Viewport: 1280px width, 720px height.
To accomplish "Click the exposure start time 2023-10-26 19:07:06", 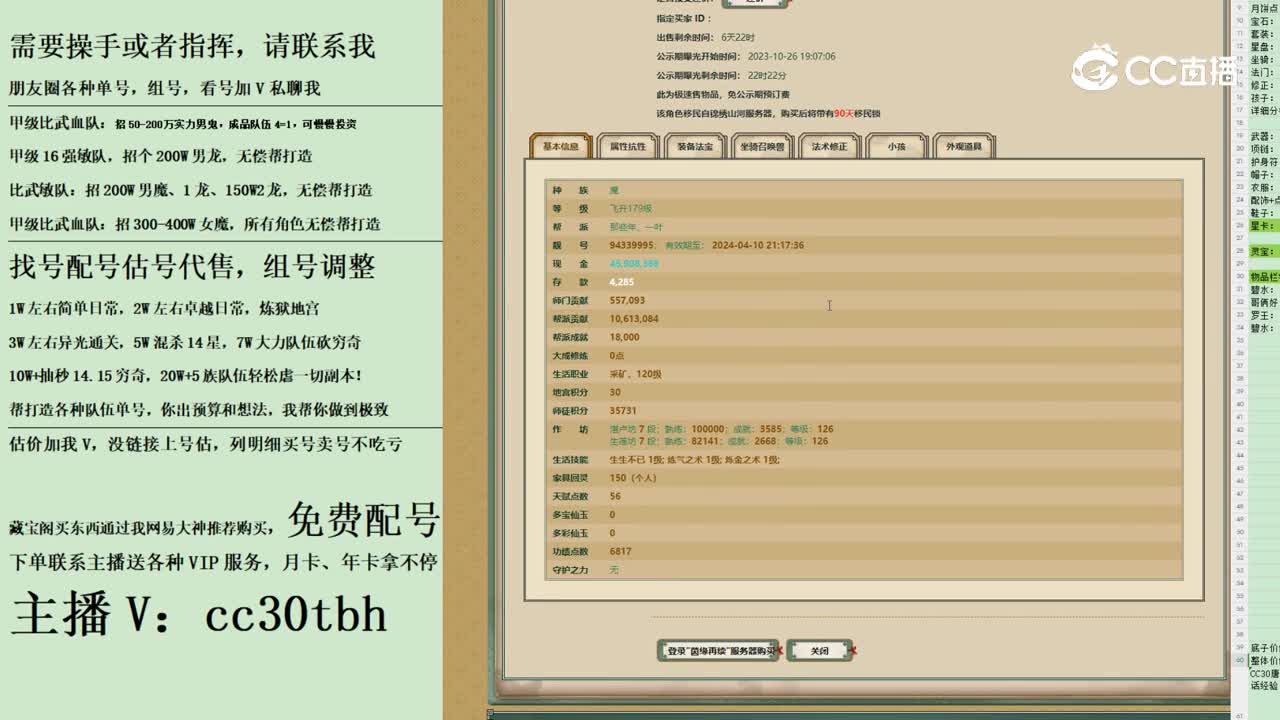I will click(x=791, y=56).
